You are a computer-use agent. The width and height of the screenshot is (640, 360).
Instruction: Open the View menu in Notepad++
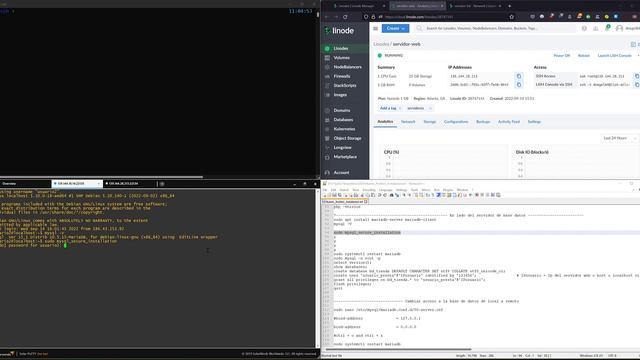(355, 190)
